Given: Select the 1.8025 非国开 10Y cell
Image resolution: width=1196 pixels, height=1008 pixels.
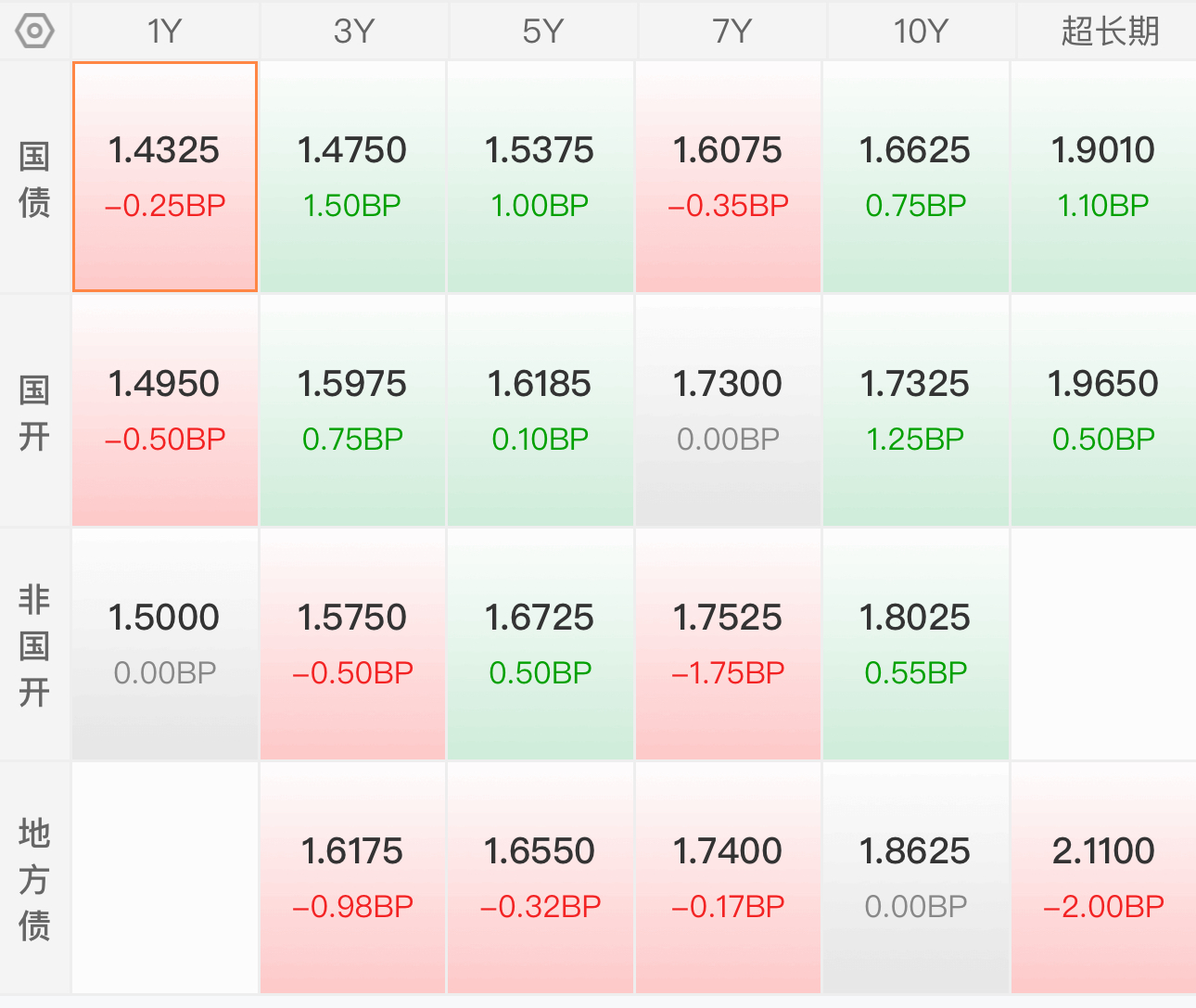Looking at the screenshot, I should (916, 644).
